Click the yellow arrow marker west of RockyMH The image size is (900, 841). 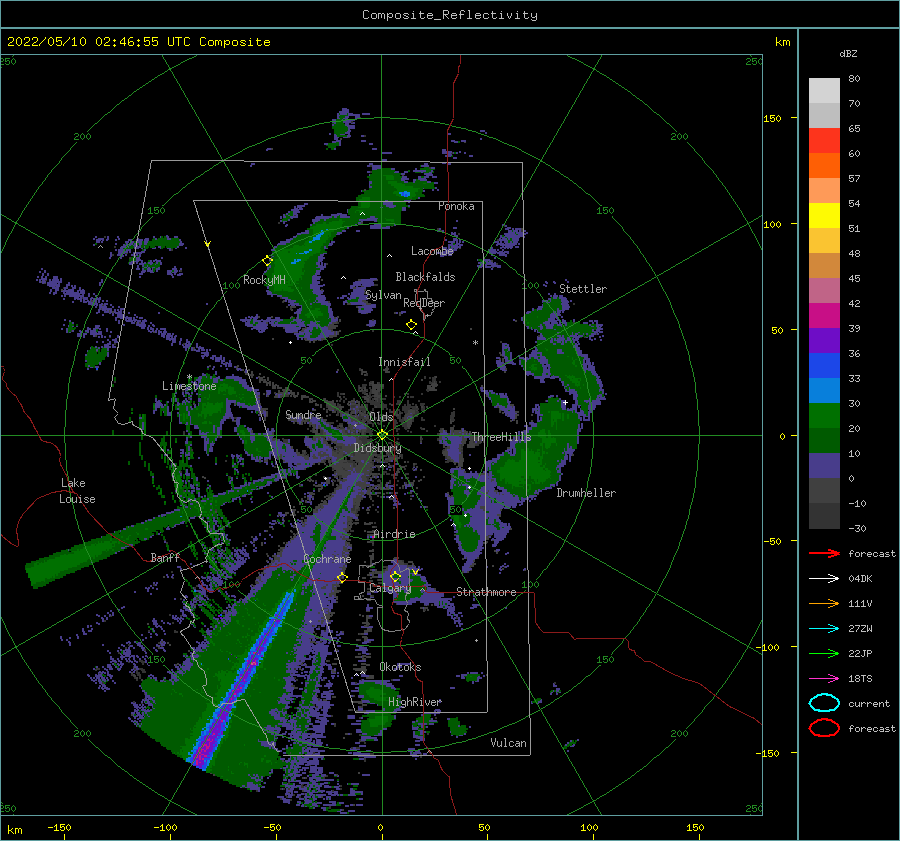tap(208, 244)
